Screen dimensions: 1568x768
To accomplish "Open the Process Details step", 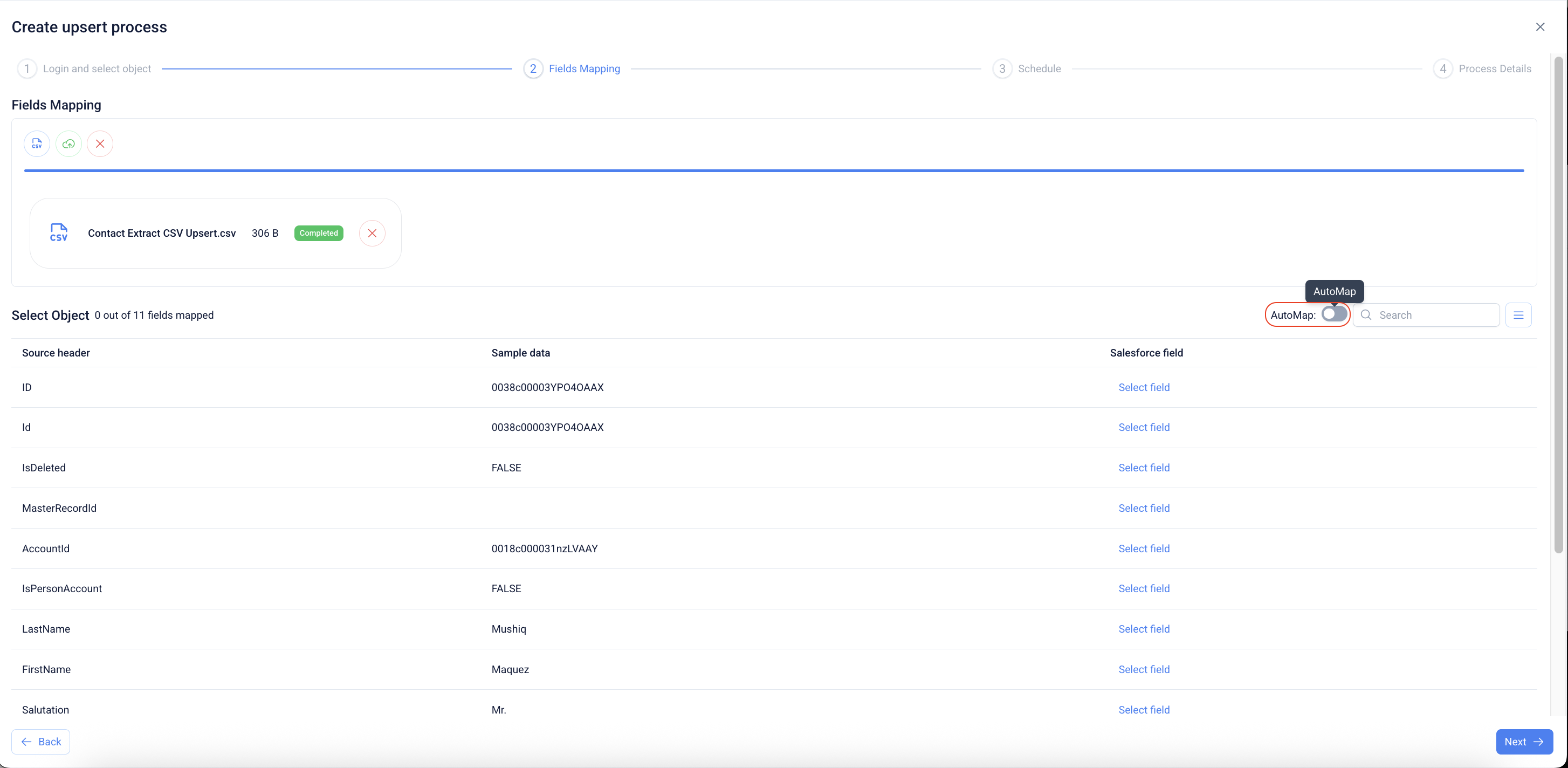I will (1494, 69).
